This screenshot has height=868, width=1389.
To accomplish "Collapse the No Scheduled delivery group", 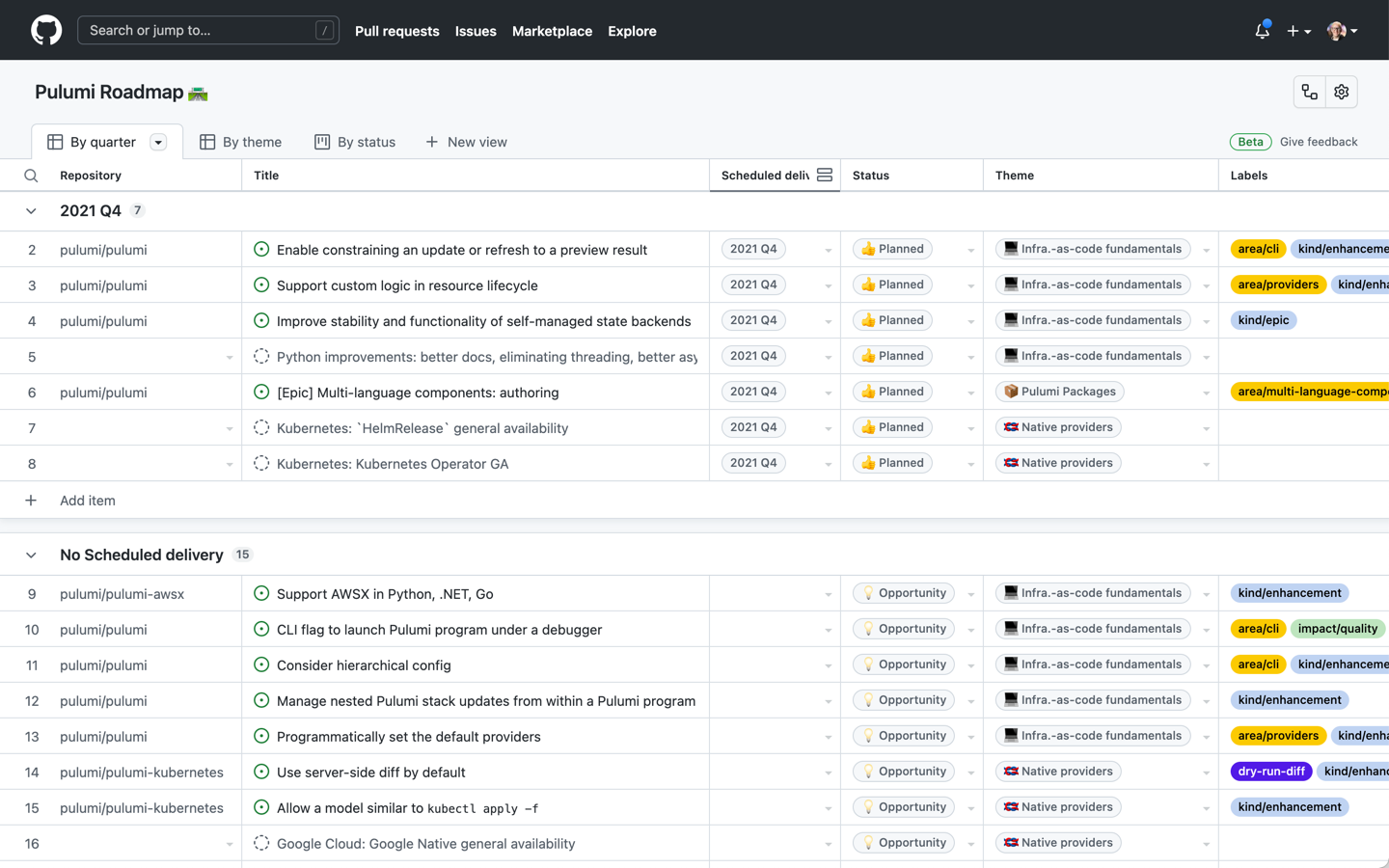I will pyautogui.click(x=31, y=556).
